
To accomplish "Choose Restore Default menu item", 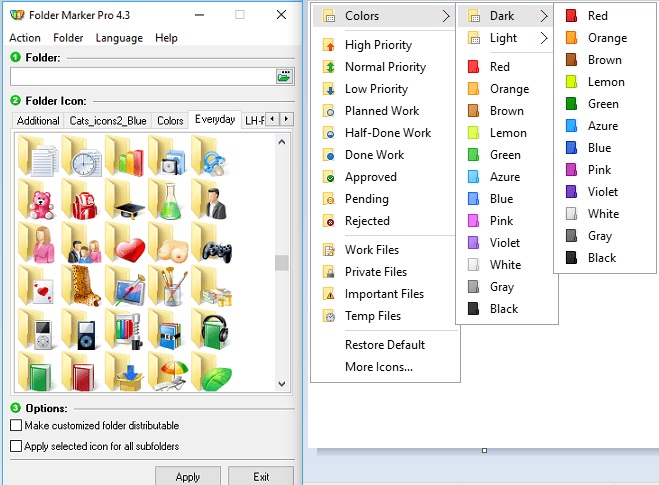I will (x=384, y=345).
